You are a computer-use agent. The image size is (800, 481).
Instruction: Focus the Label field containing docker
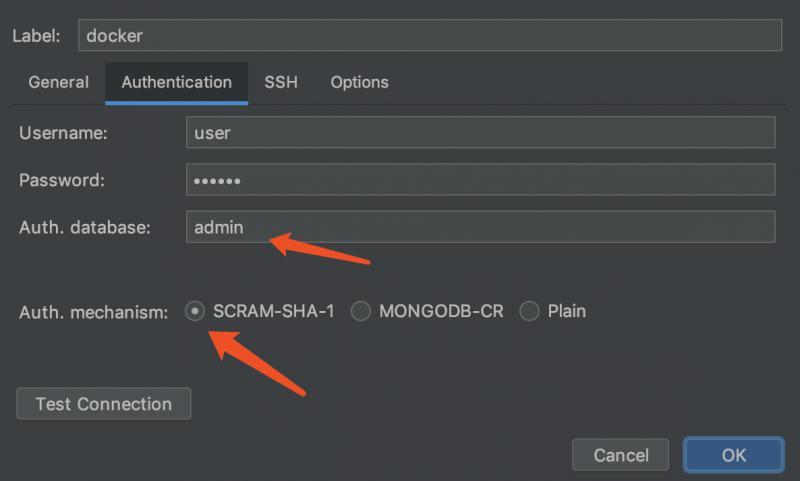430,35
